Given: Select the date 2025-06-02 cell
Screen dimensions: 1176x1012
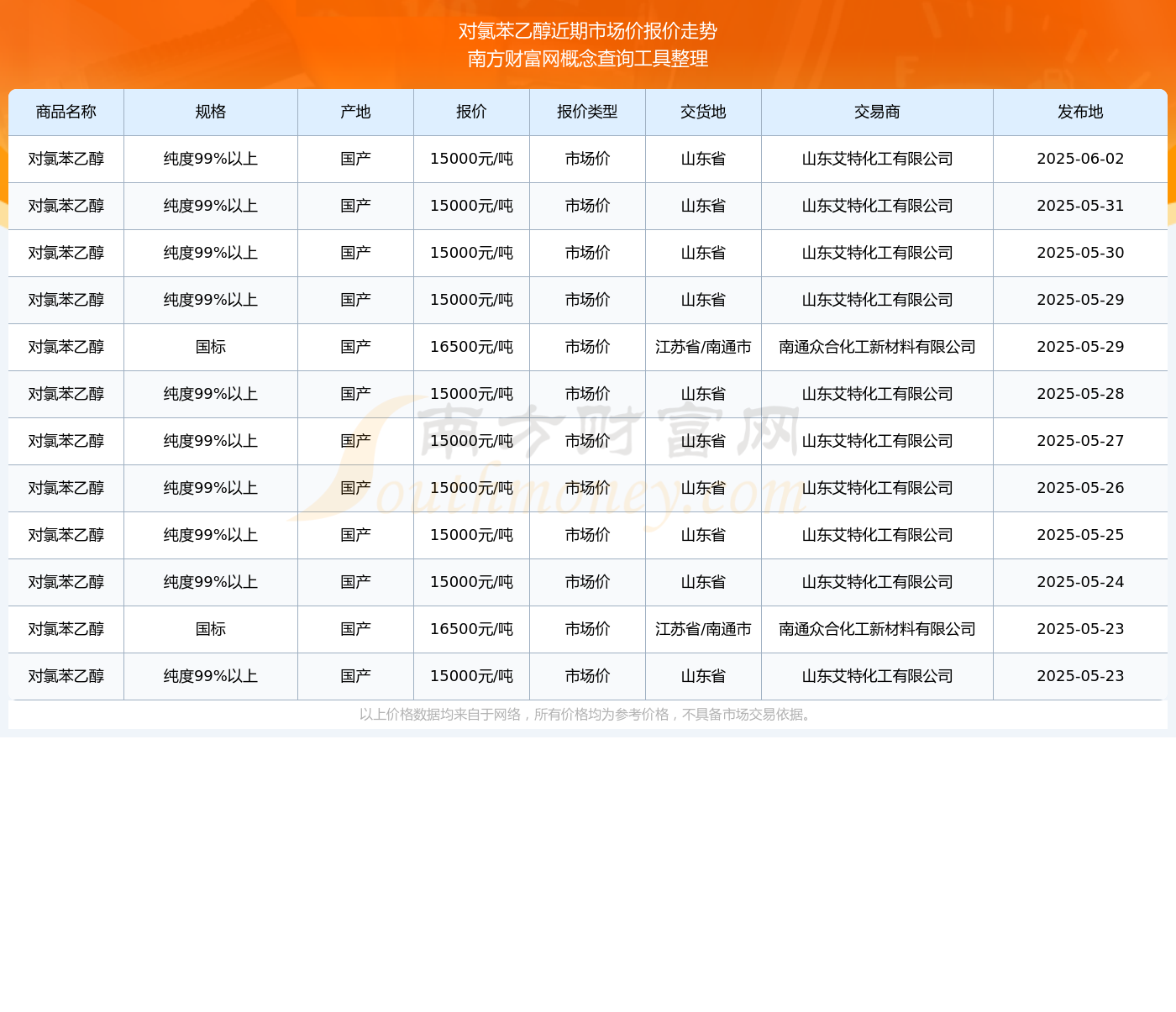Looking at the screenshot, I should pyautogui.click(x=1081, y=159).
